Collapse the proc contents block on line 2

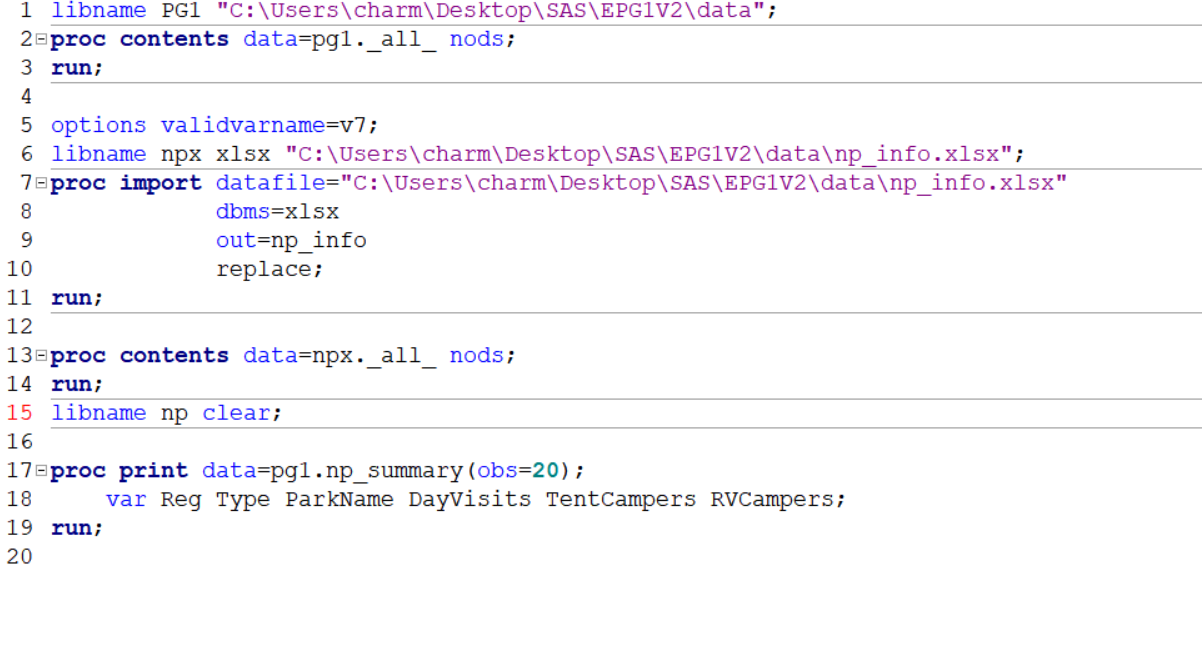click(x=41, y=39)
